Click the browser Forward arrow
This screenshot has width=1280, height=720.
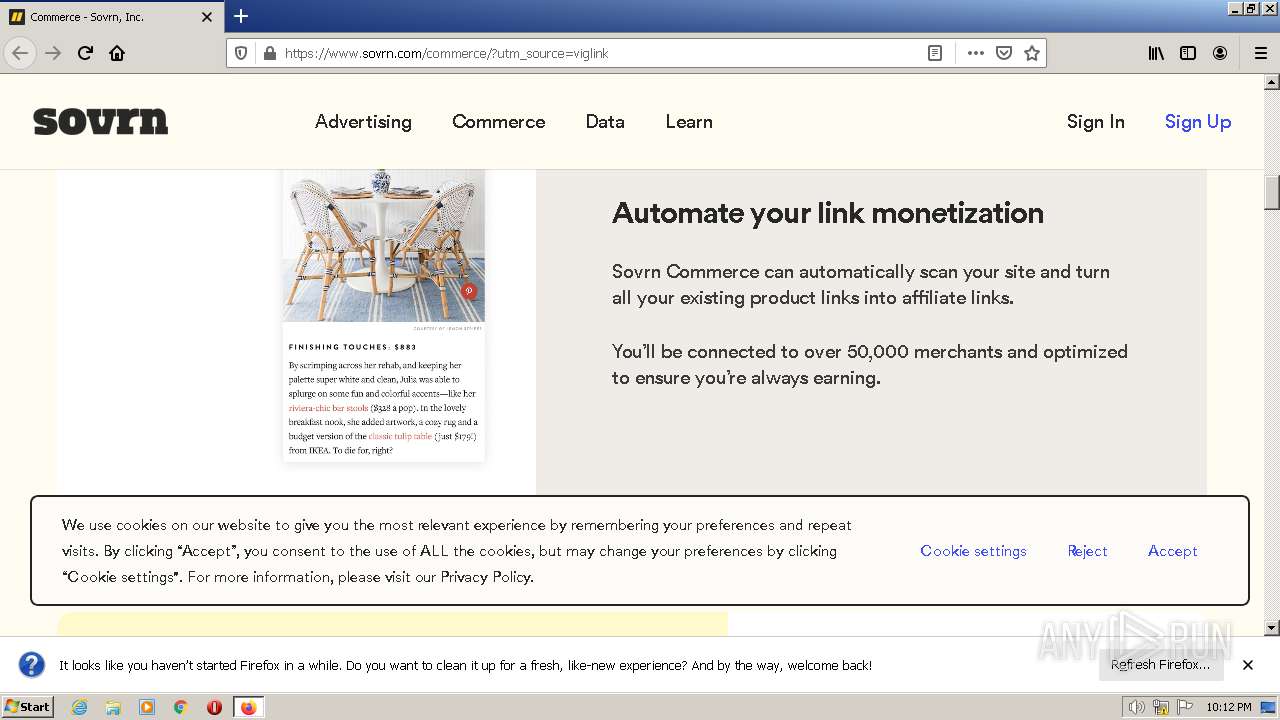coord(53,53)
